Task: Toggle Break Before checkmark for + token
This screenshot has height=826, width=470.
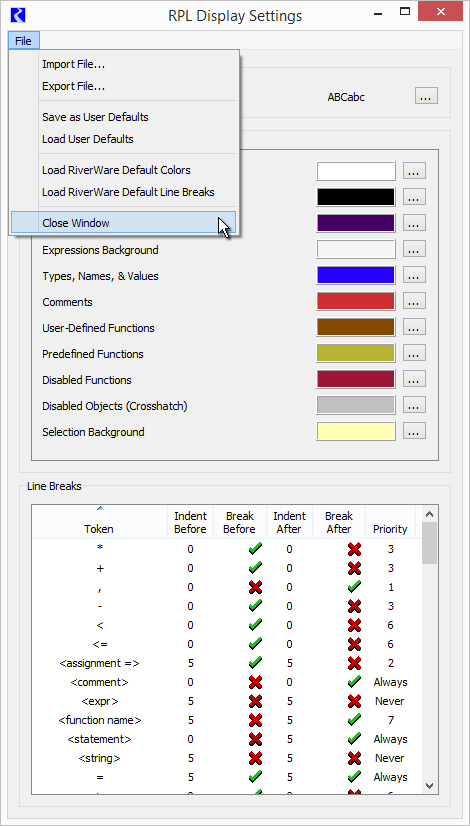Action: click(255, 568)
